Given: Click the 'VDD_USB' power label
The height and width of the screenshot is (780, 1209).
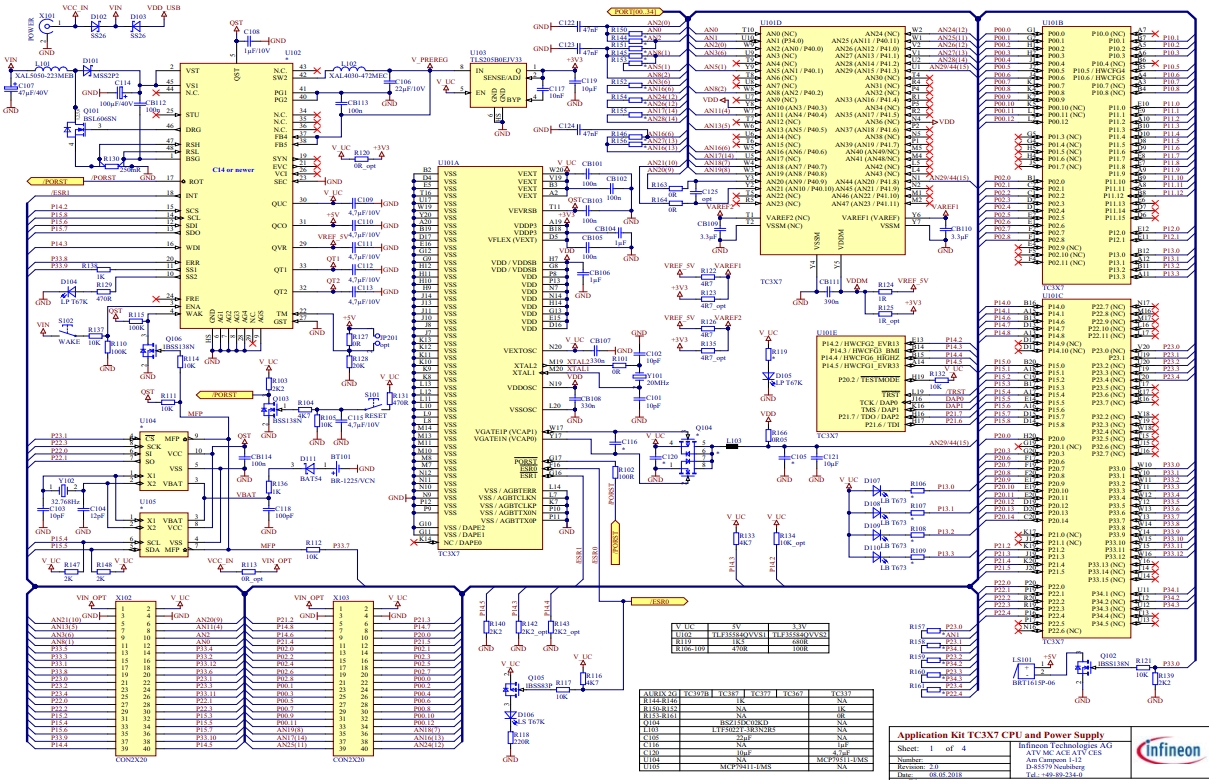Looking at the screenshot, I should 164,6.
